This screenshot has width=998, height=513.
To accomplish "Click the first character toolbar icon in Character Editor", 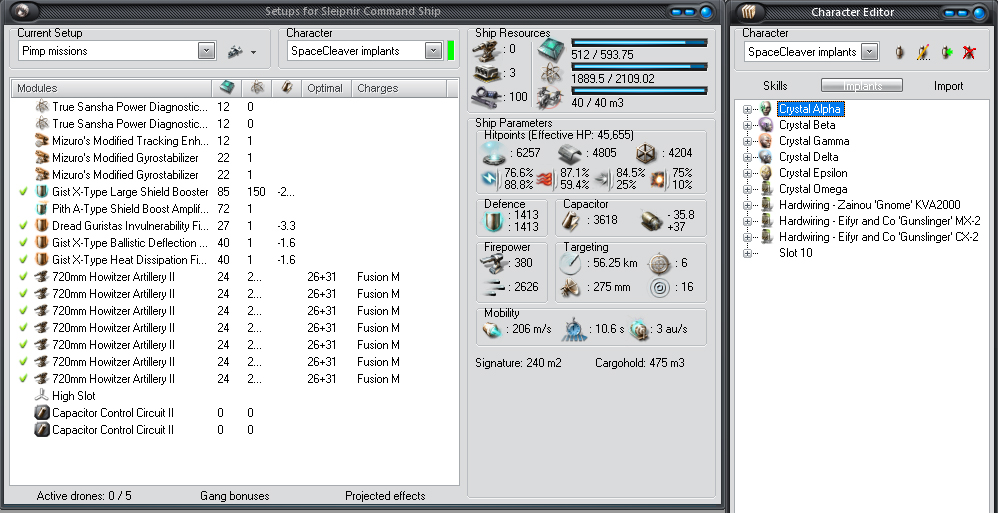I will tap(899, 52).
